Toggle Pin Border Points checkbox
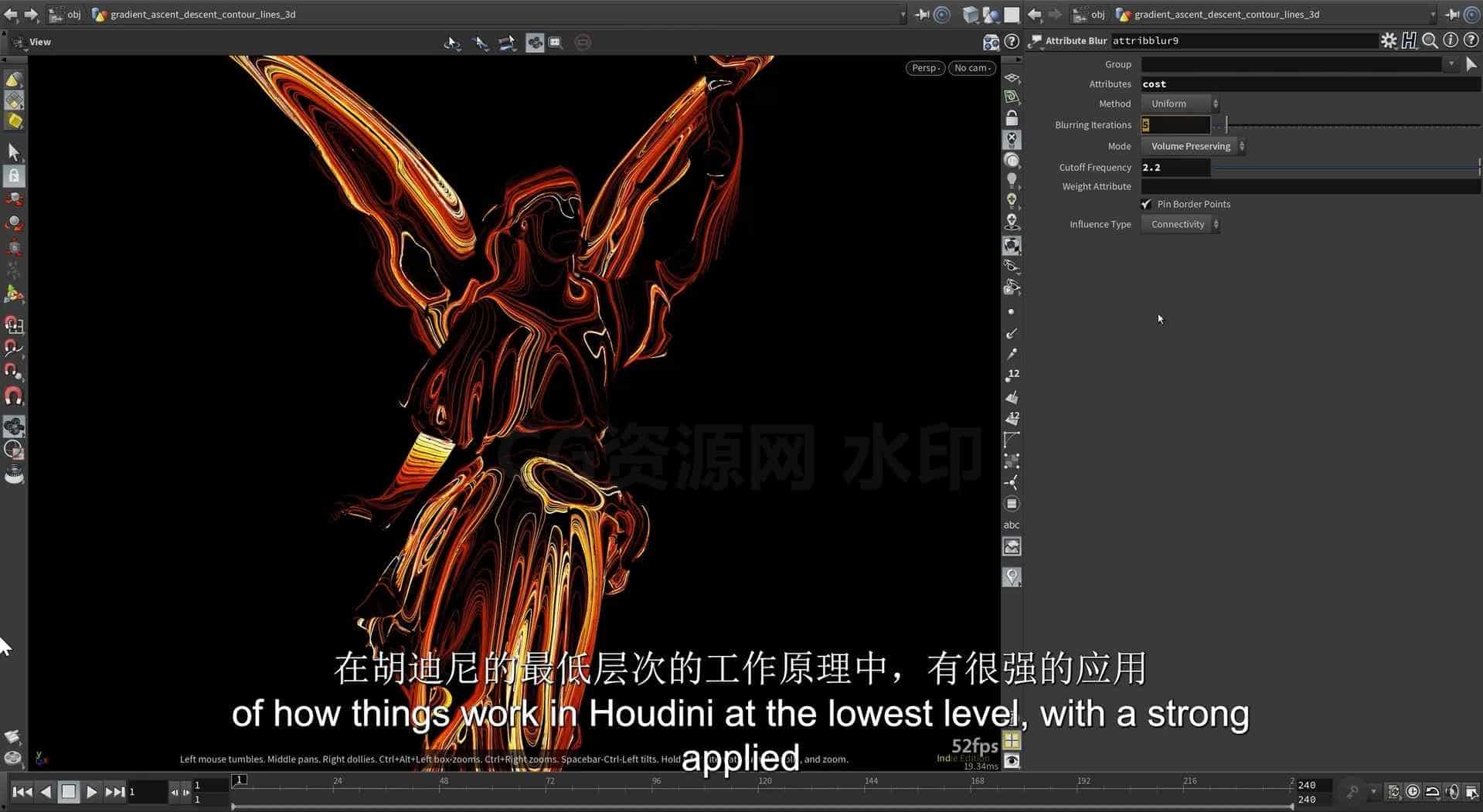This screenshot has width=1483, height=812. (x=1146, y=205)
